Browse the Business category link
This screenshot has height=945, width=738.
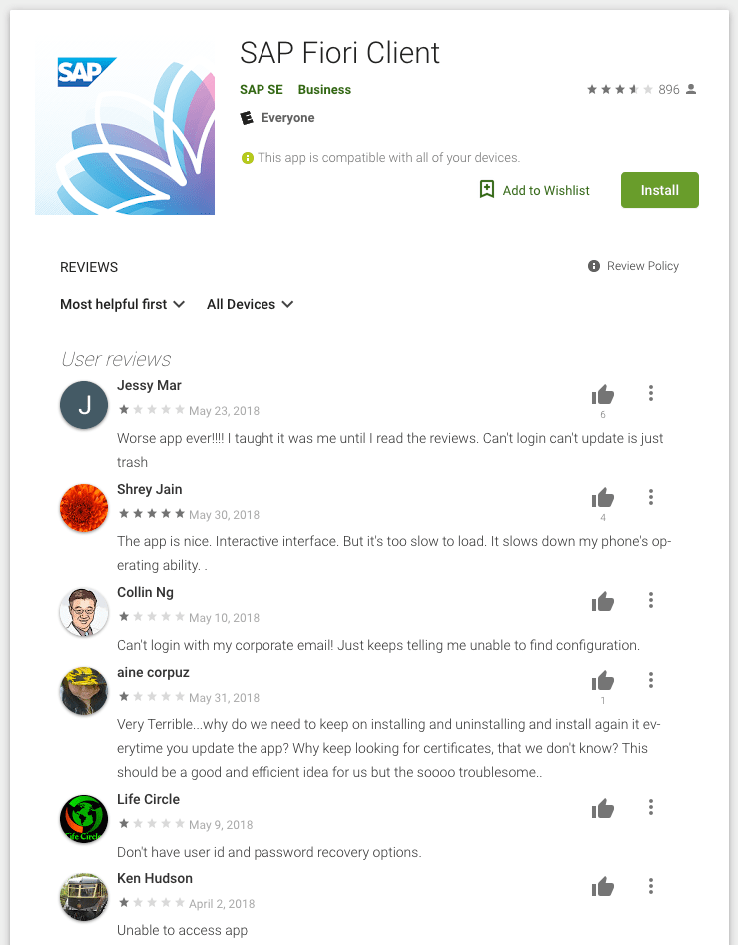(324, 90)
